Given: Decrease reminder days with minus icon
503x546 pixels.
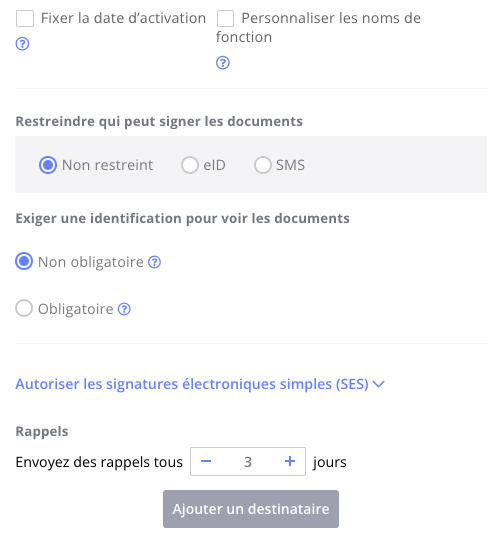Looking at the screenshot, I should point(206,462).
